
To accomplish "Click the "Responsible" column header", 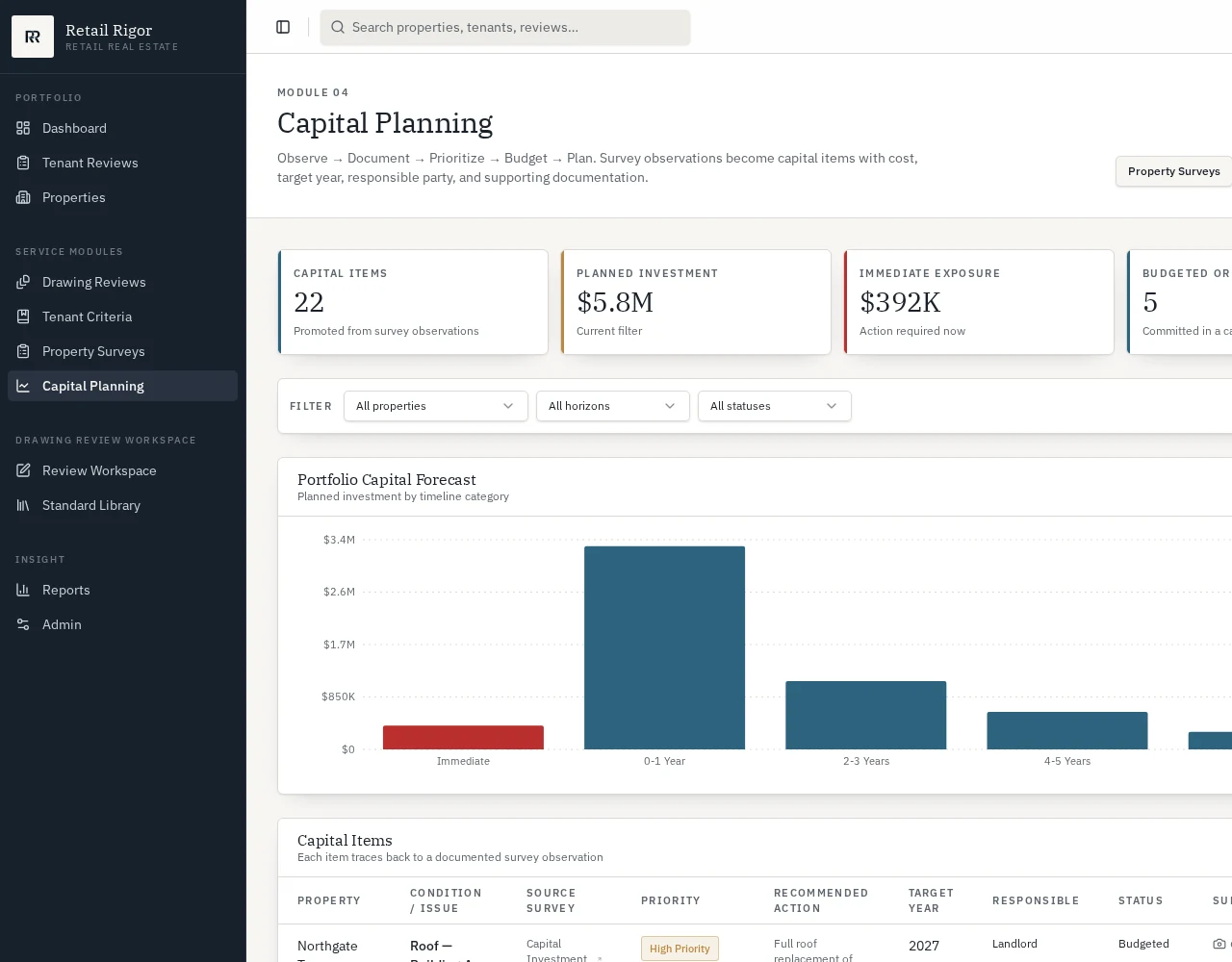I will [x=1036, y=900].
